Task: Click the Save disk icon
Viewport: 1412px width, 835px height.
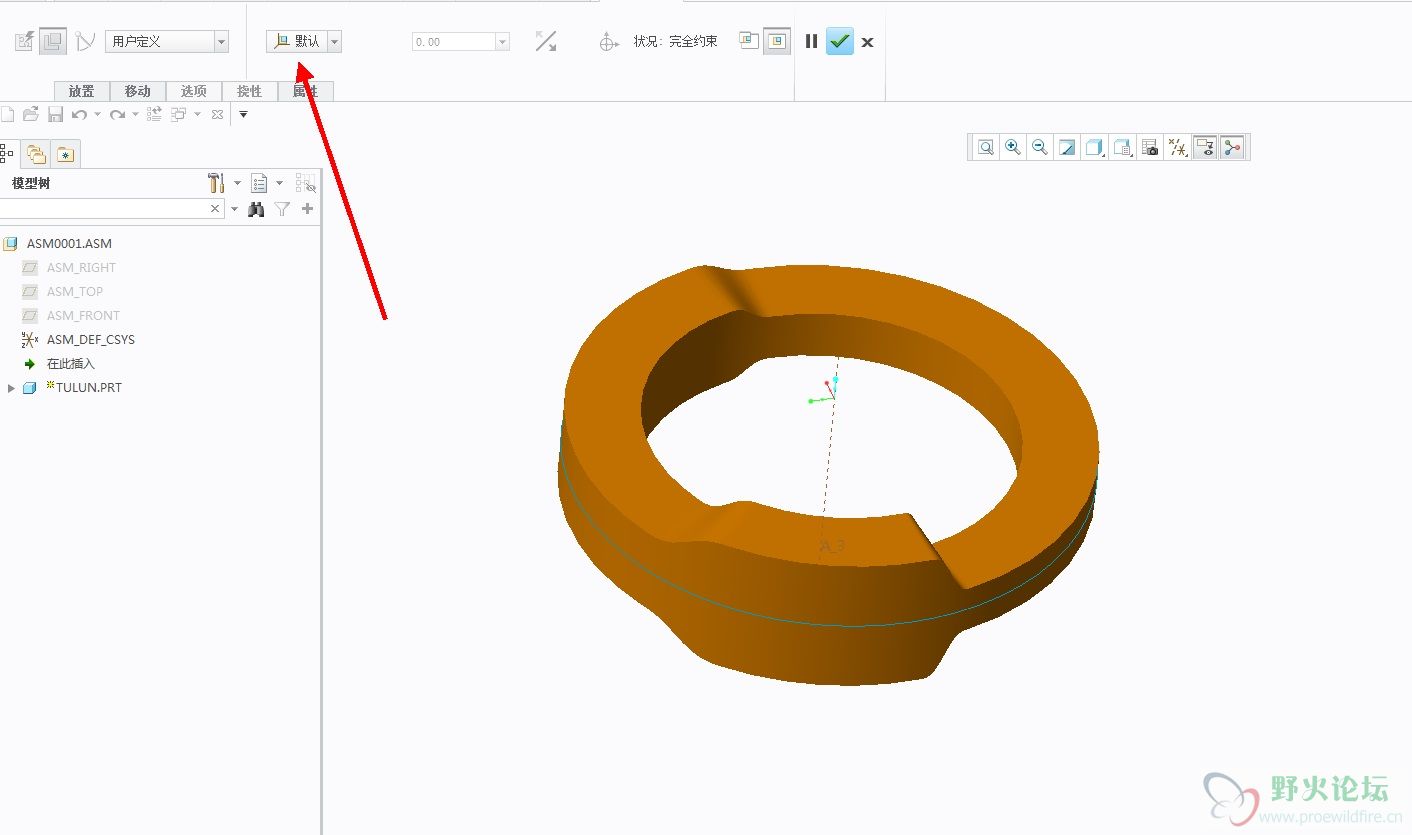Action: pyautogui.click(x=56, y=114)
